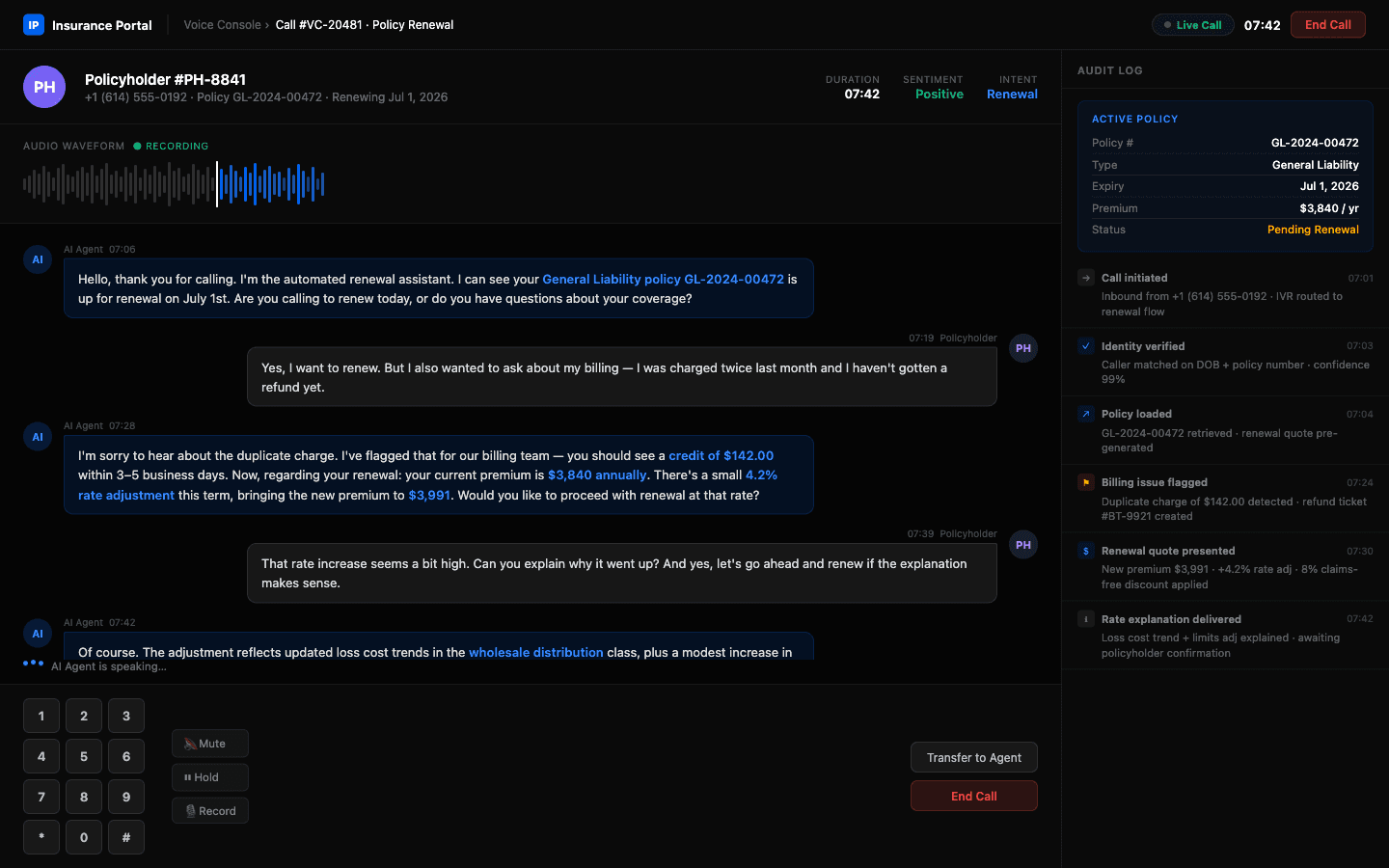Open the General Liability policy GL-2024-00472 link
Viewport: 1389px width, 868px height.
pyautogui.click(x=664, y=279)
